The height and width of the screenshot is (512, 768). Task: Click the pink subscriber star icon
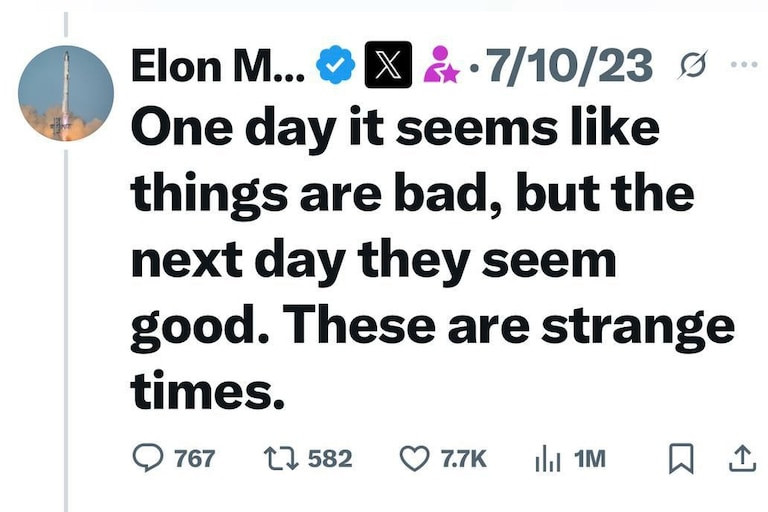(x=440, y=67)
